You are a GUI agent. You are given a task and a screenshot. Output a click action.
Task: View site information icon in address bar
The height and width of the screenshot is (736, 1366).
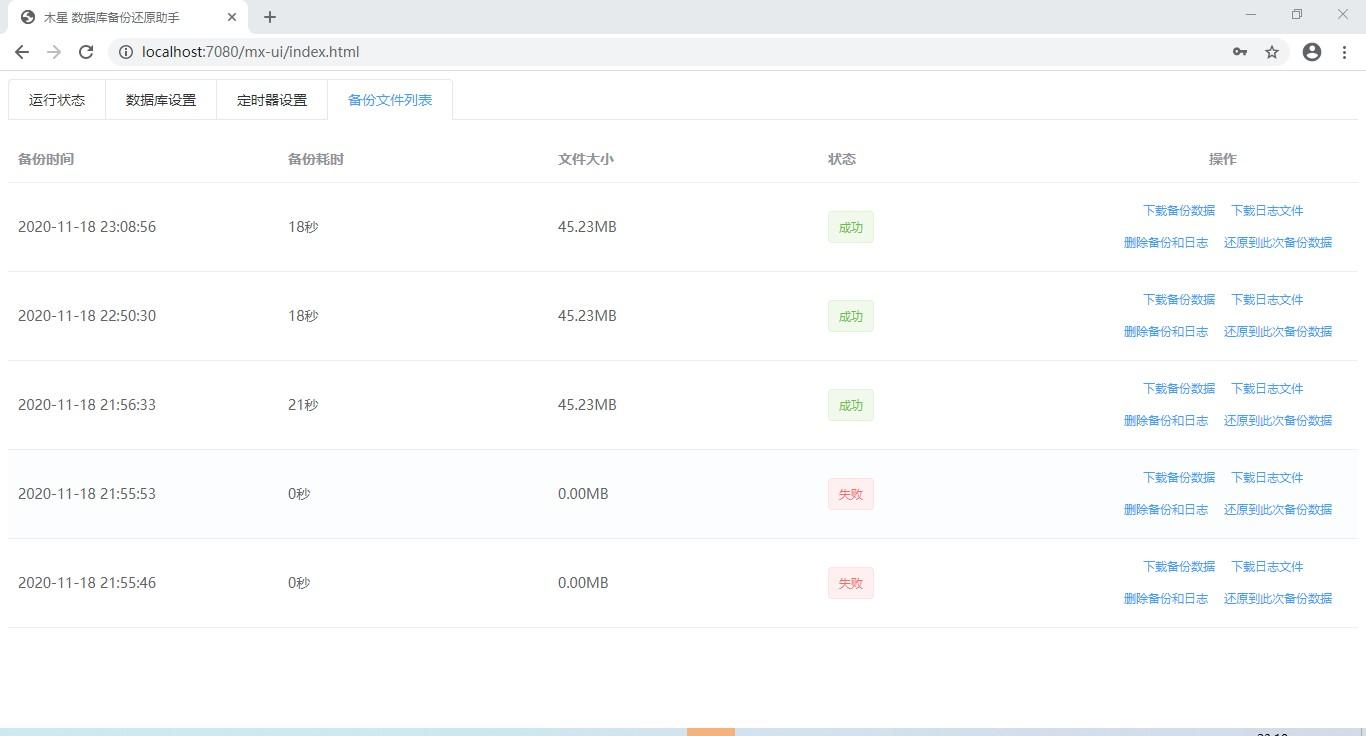point(126,52)
